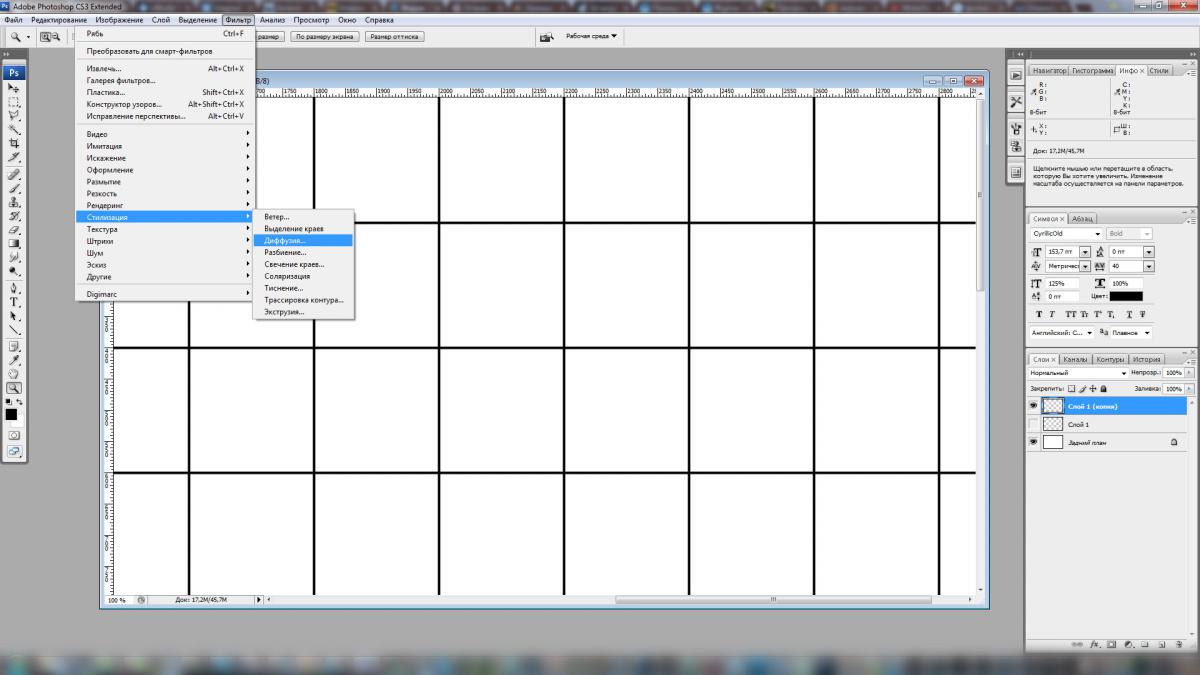1200x675 pixels.
Task: Show the hidden Слой 1 layer
Action: tap(1033, 424)
